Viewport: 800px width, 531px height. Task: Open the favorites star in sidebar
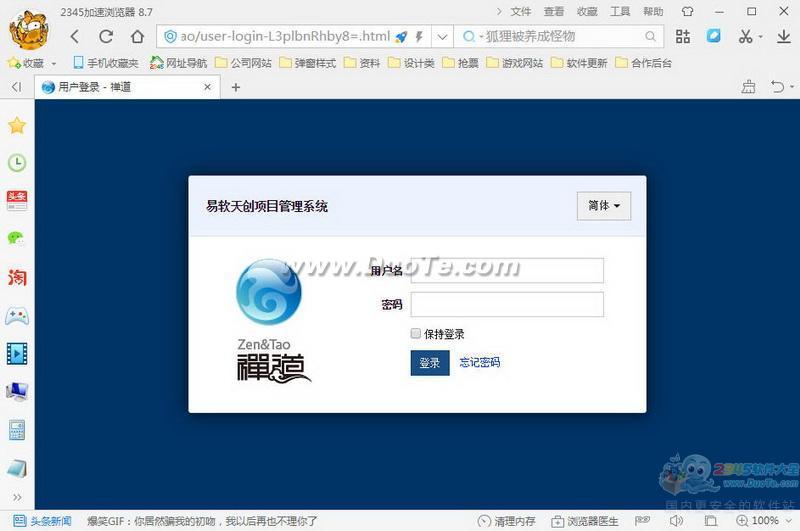[16, 126]
